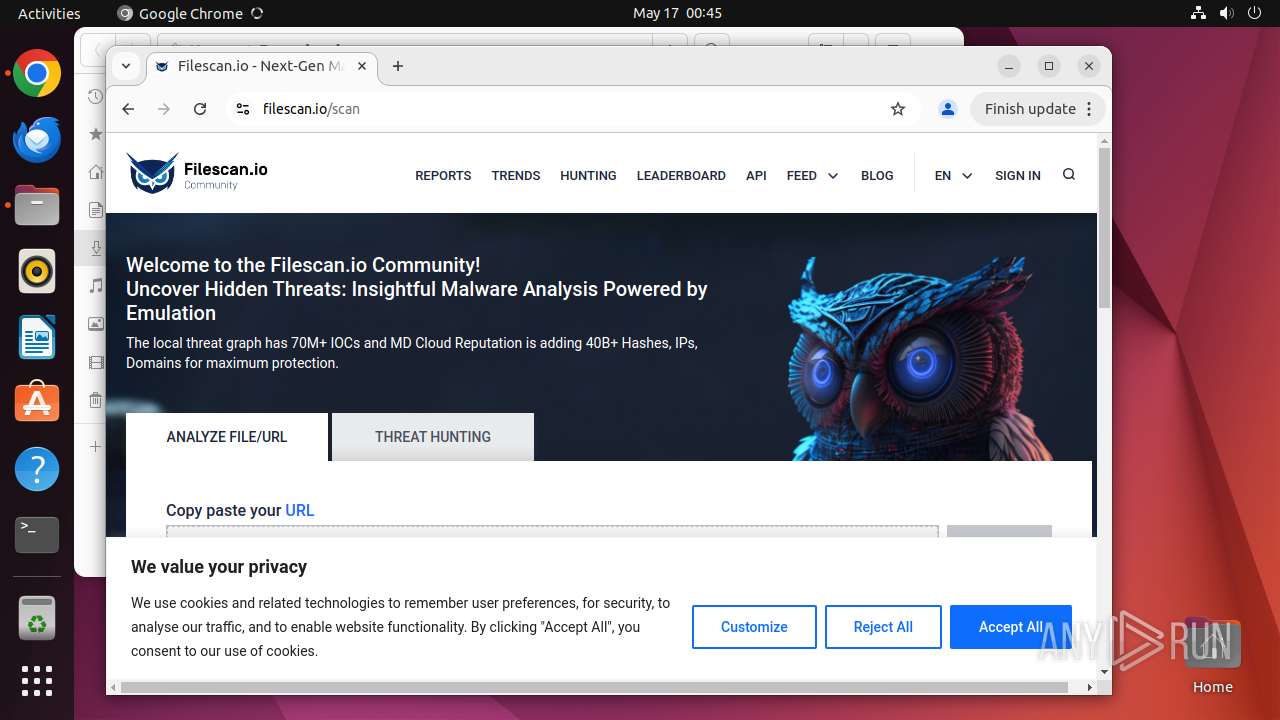Open the Trash from the dock
Image resolution: width=1280 pixels, height=720 pixels.
(37, 619)
